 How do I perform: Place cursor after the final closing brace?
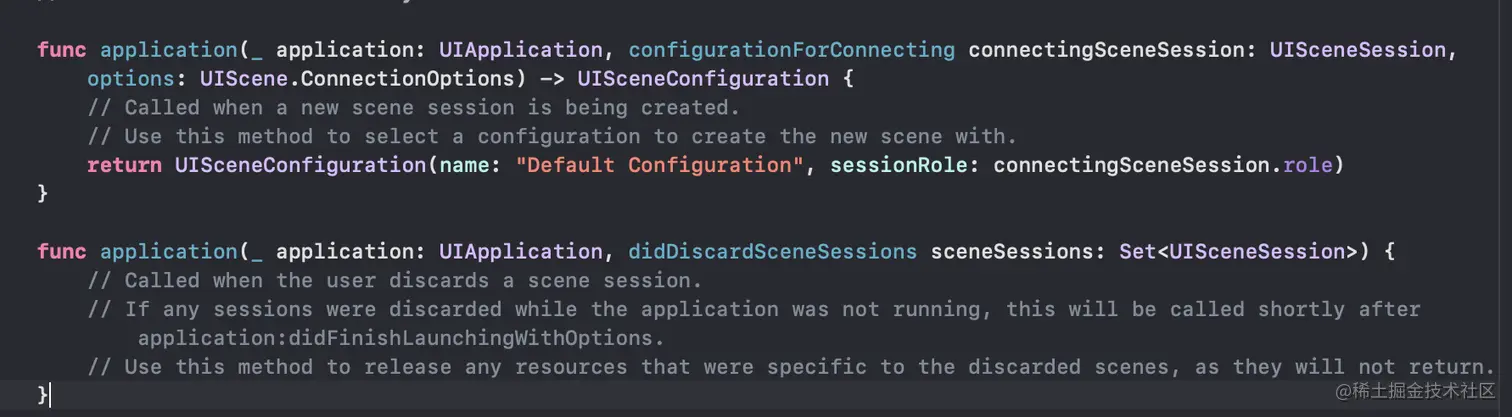[x=47, y=396]
